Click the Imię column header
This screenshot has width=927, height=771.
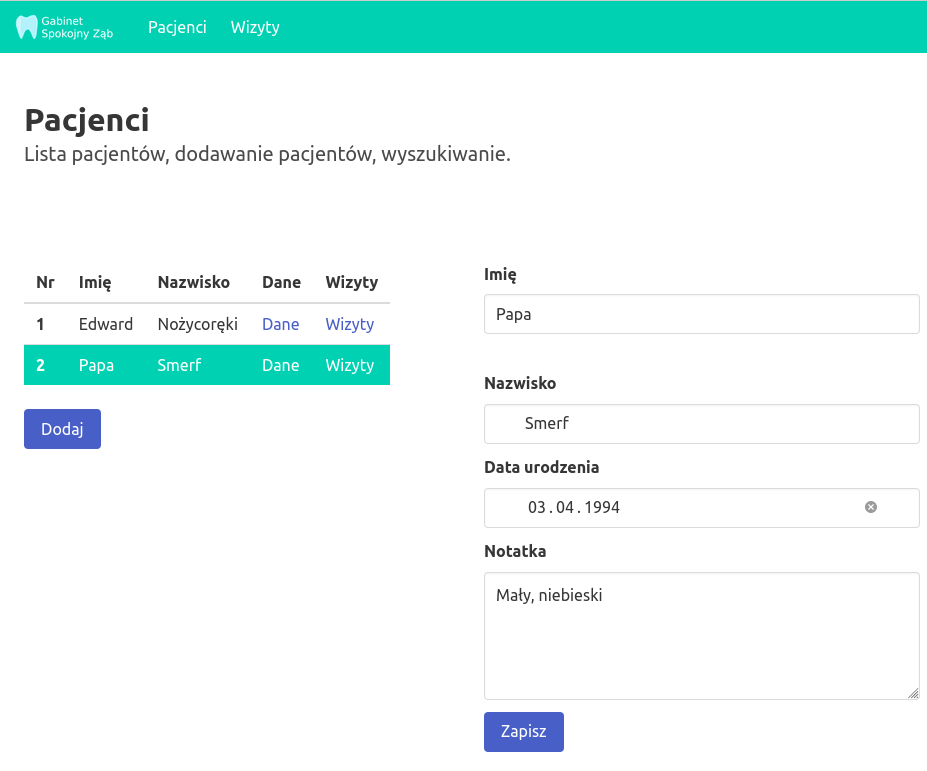click(x=95, y=282)
